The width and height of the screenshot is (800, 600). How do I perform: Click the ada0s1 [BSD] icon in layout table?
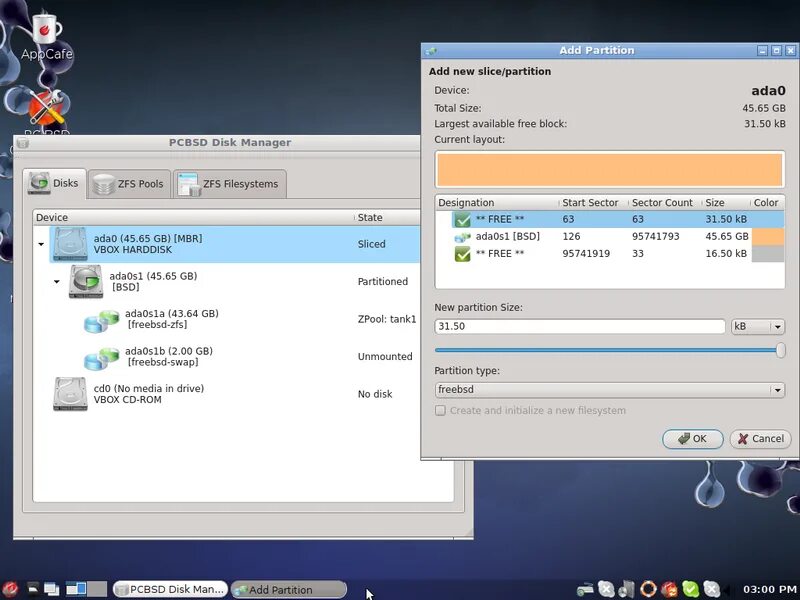462,237
